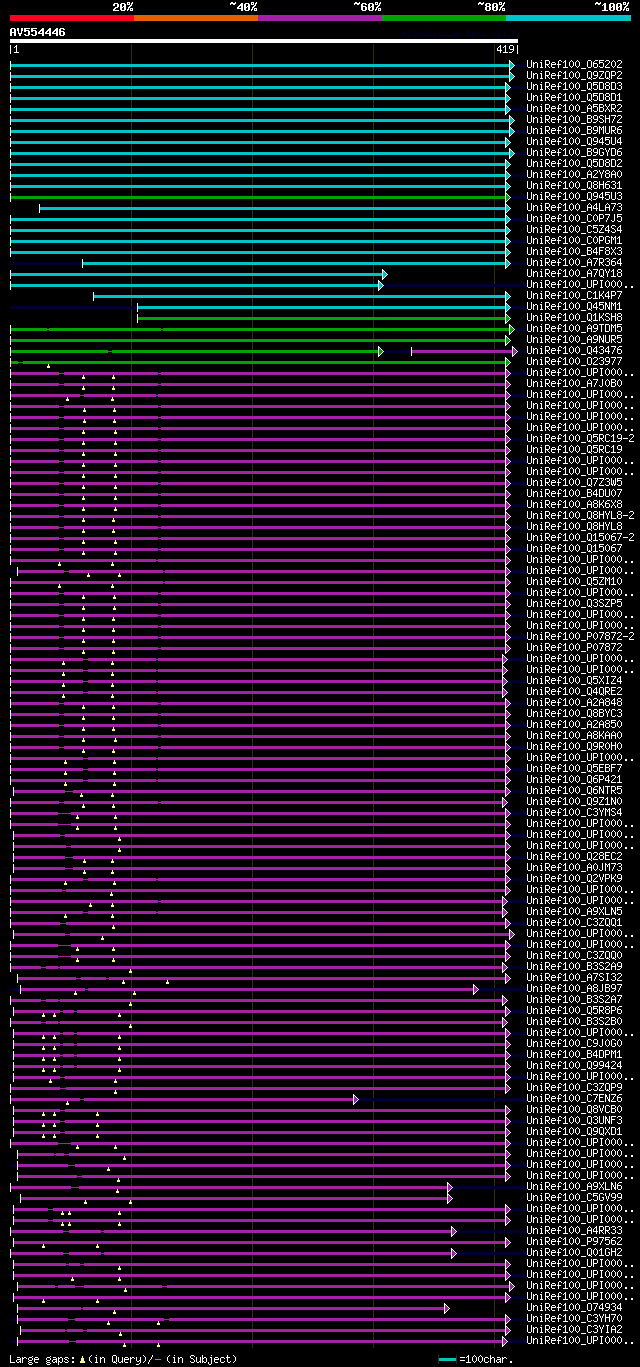Select the UniRef100_Q99424 label
Image resolution: width=640 pixels, height=1367 pixels.
574,1065
